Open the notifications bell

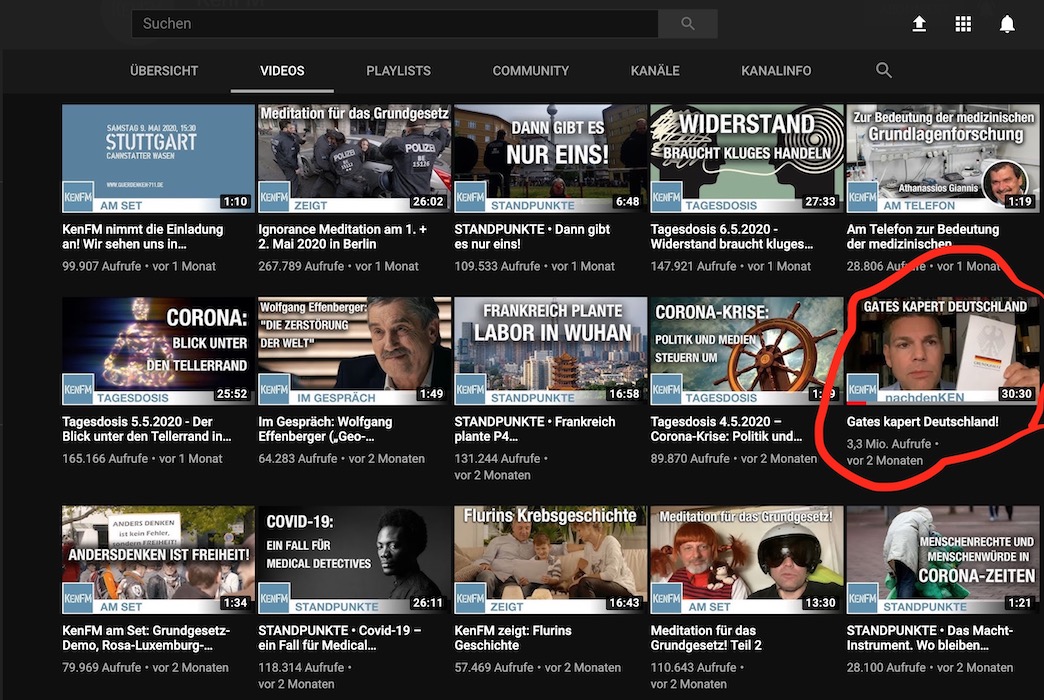(1007, 24)
